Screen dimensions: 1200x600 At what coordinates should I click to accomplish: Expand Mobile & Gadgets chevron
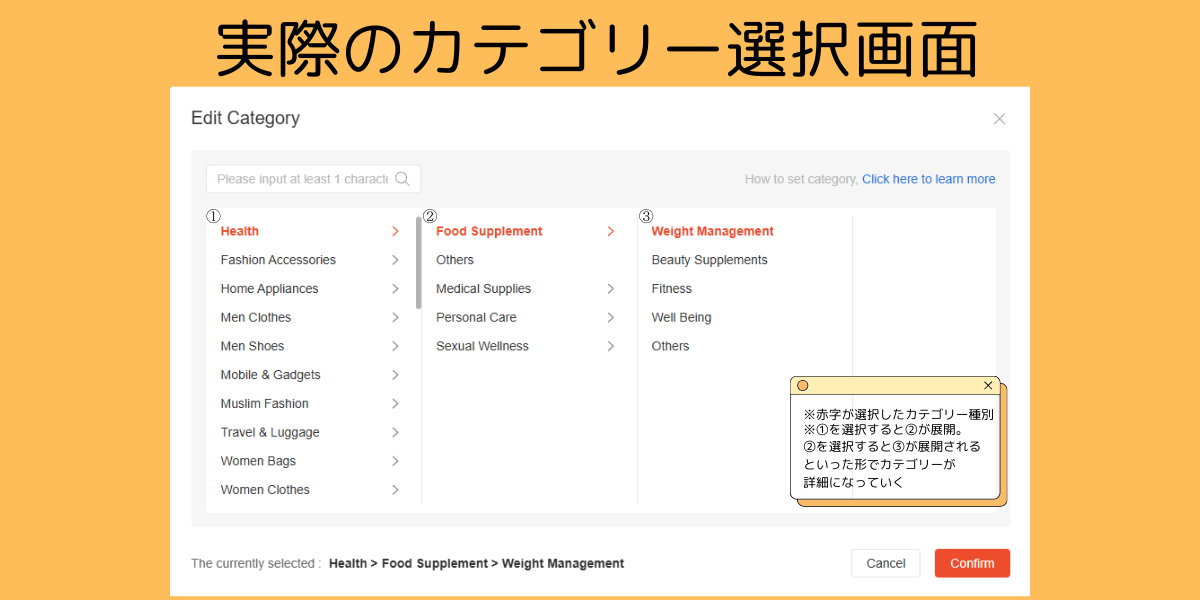pos(395,375)
